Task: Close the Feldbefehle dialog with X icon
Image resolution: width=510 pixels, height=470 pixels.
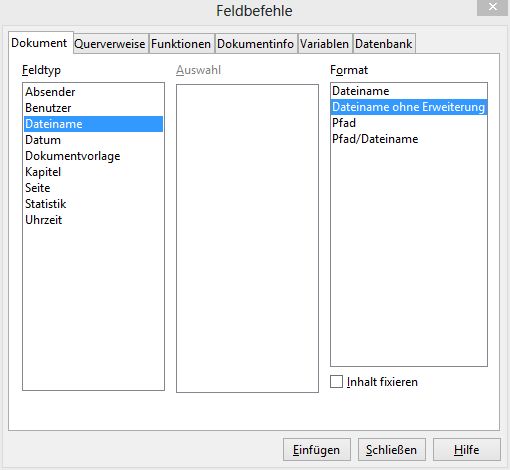Action: click(x=492, y=7)
